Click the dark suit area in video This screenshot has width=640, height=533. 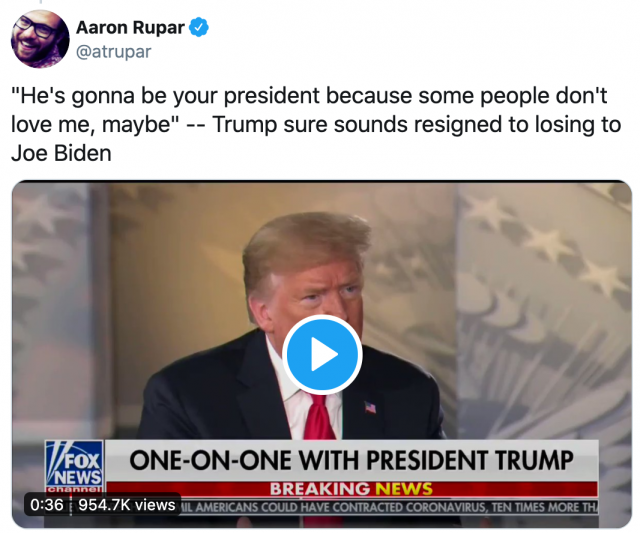212,400
